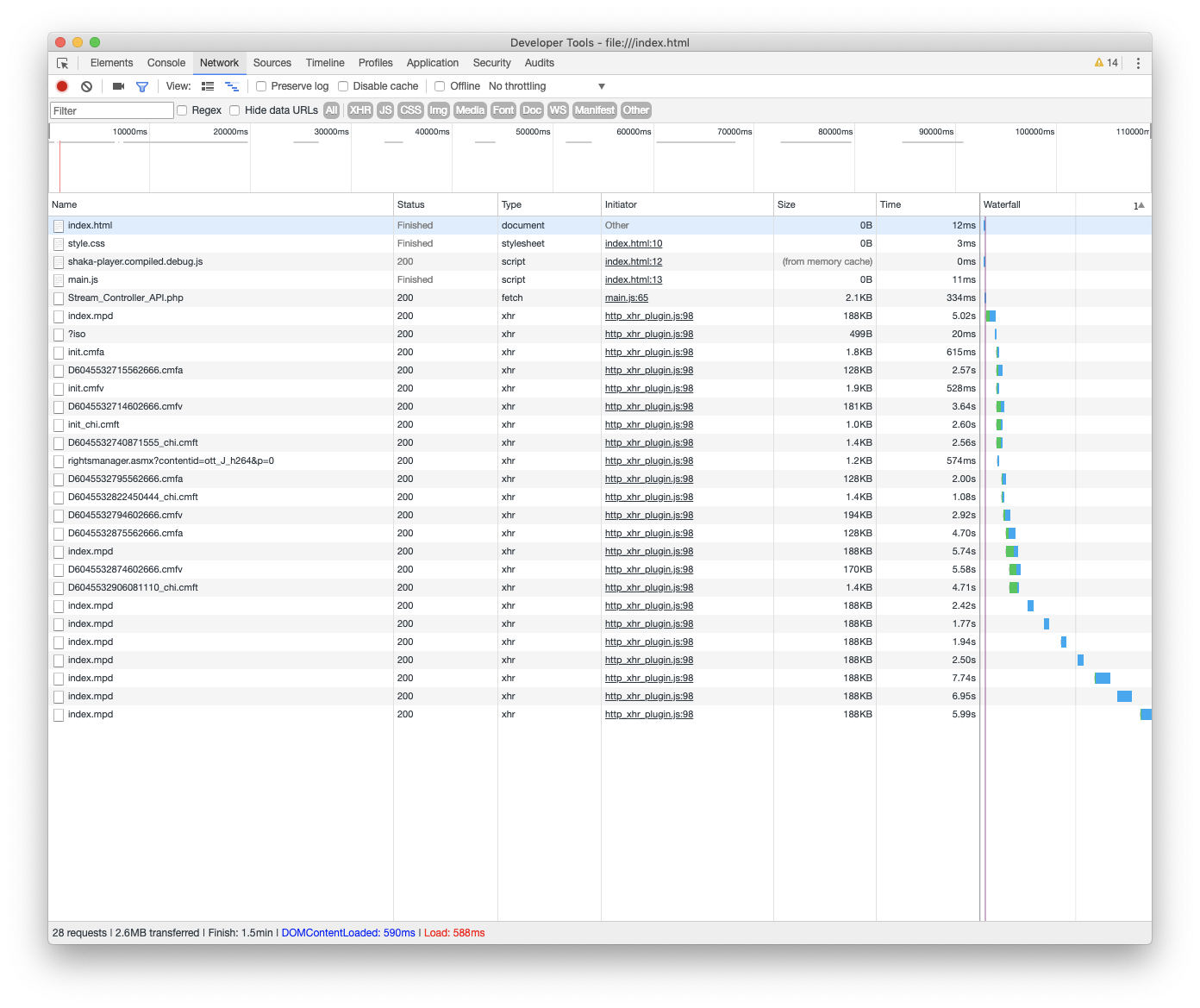Image resolution: width=1200 pixels, height=1008 pixels.
Task: Click file icon of shaka-player.compiled.debug.js
Action: click(x=59, y=262)
